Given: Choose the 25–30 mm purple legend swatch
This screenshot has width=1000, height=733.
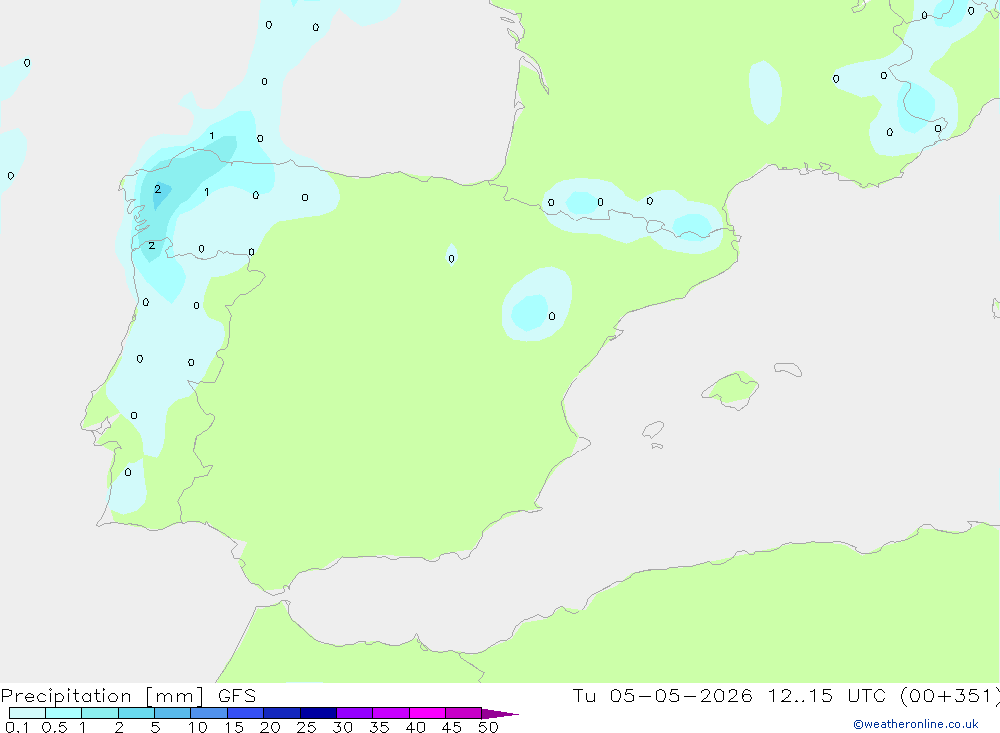Looking at the screenshot, I should (x=318, y=713).
